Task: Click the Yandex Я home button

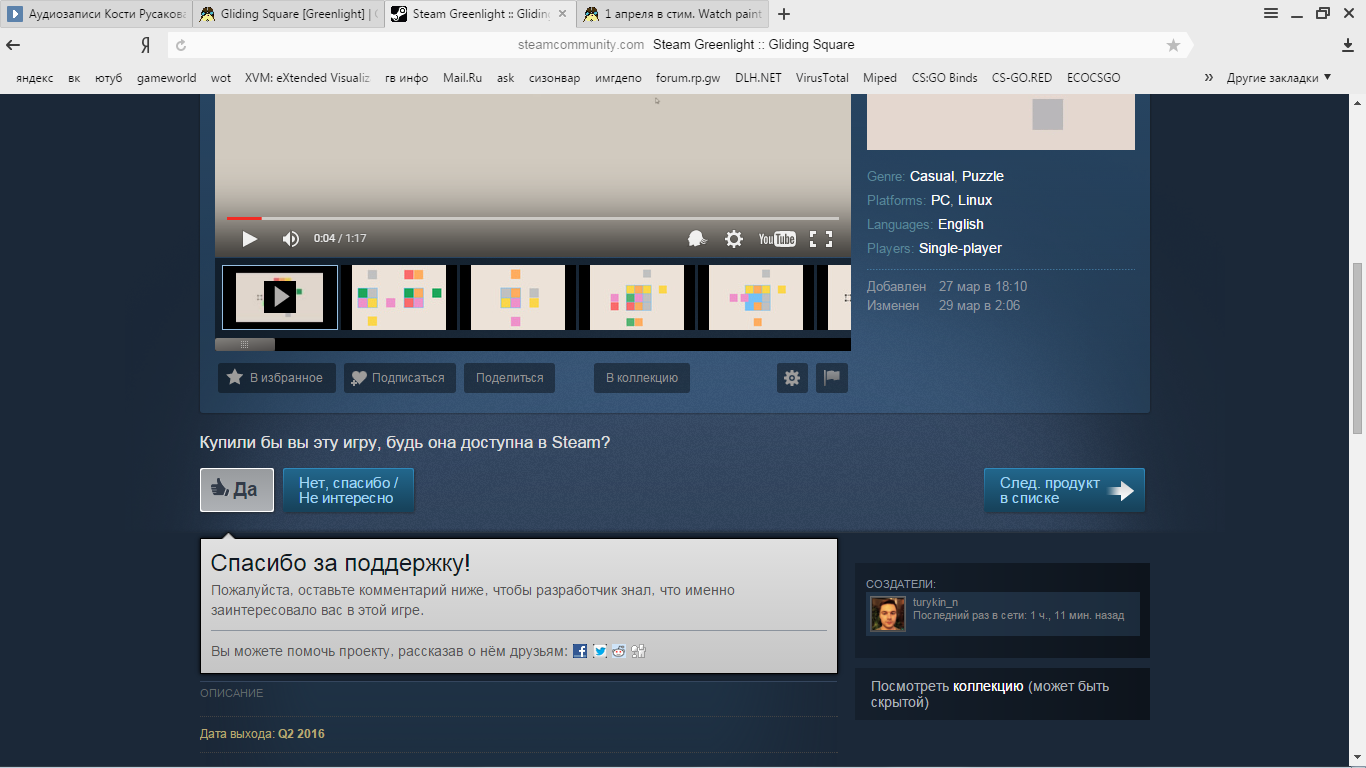Action: (x=146, y=45)
